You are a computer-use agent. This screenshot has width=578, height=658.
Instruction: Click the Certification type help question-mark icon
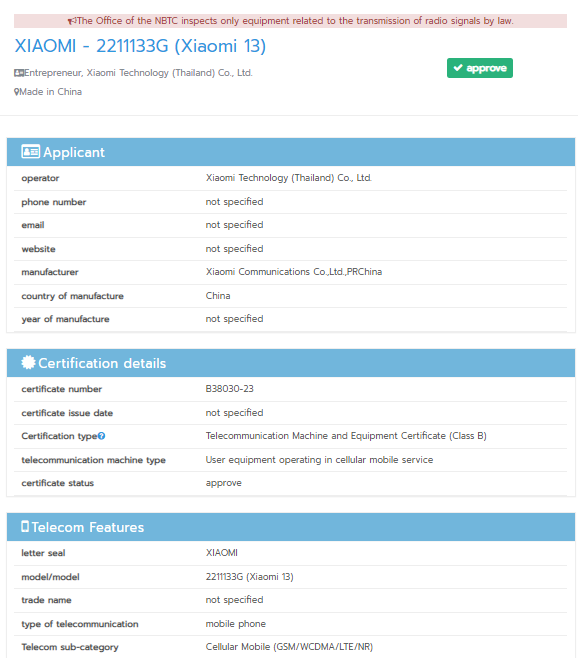(x=102, y=436)
